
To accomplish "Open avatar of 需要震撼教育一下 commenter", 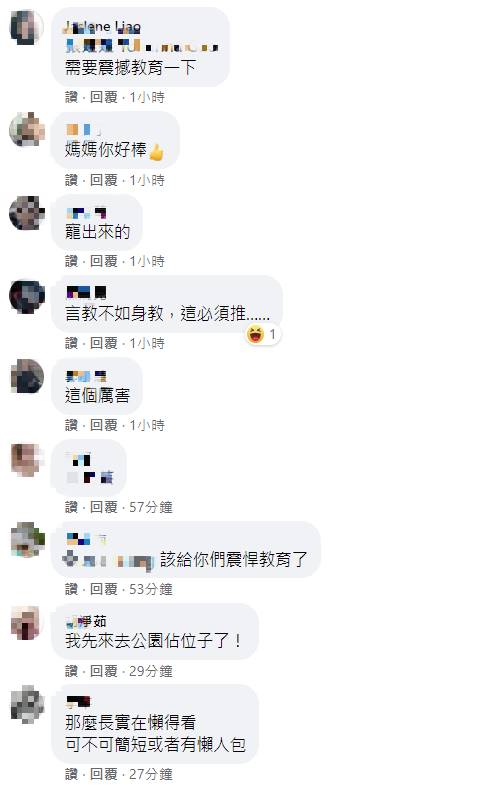I will coord(27,27).
